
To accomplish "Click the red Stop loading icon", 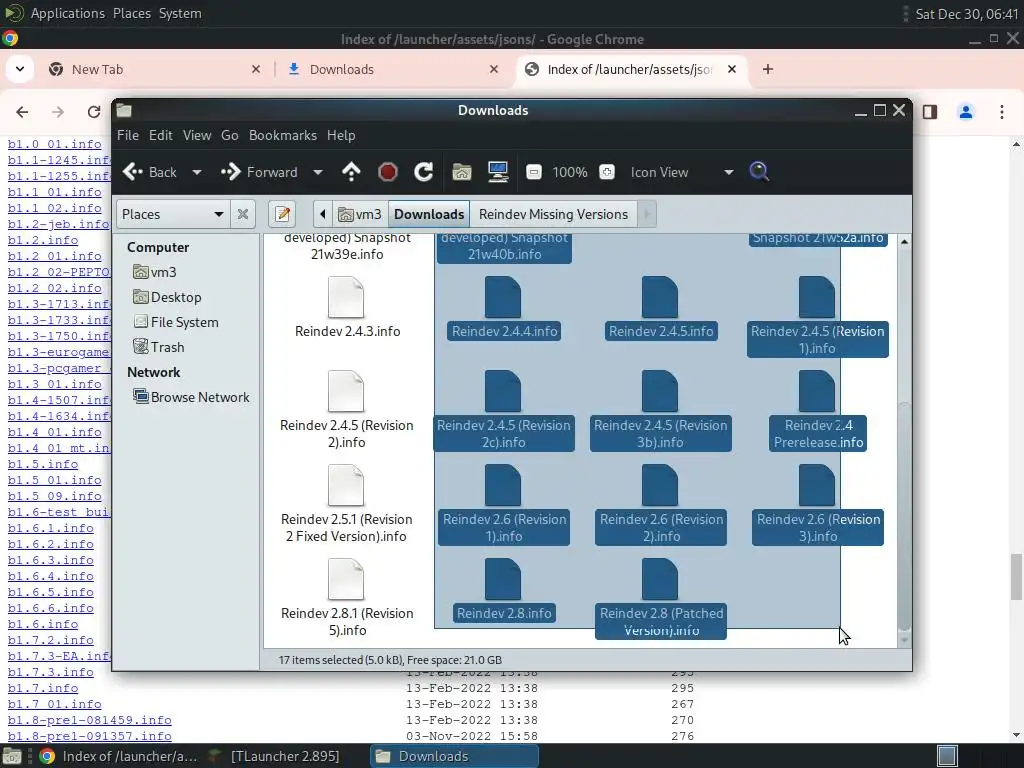I will coord(388,172).
